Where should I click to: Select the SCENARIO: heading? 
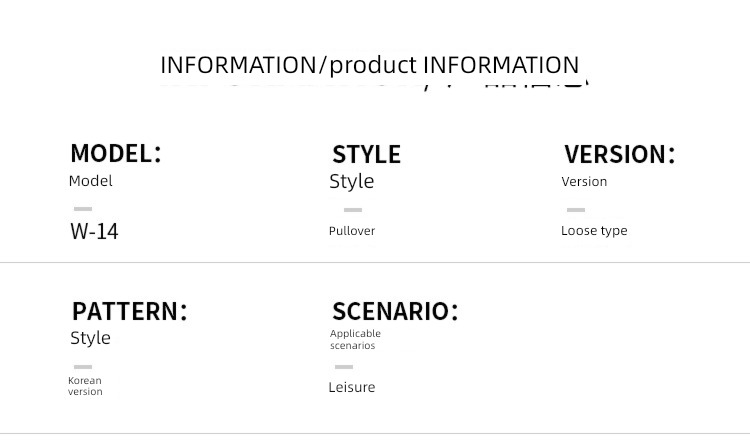coord(395,311)
